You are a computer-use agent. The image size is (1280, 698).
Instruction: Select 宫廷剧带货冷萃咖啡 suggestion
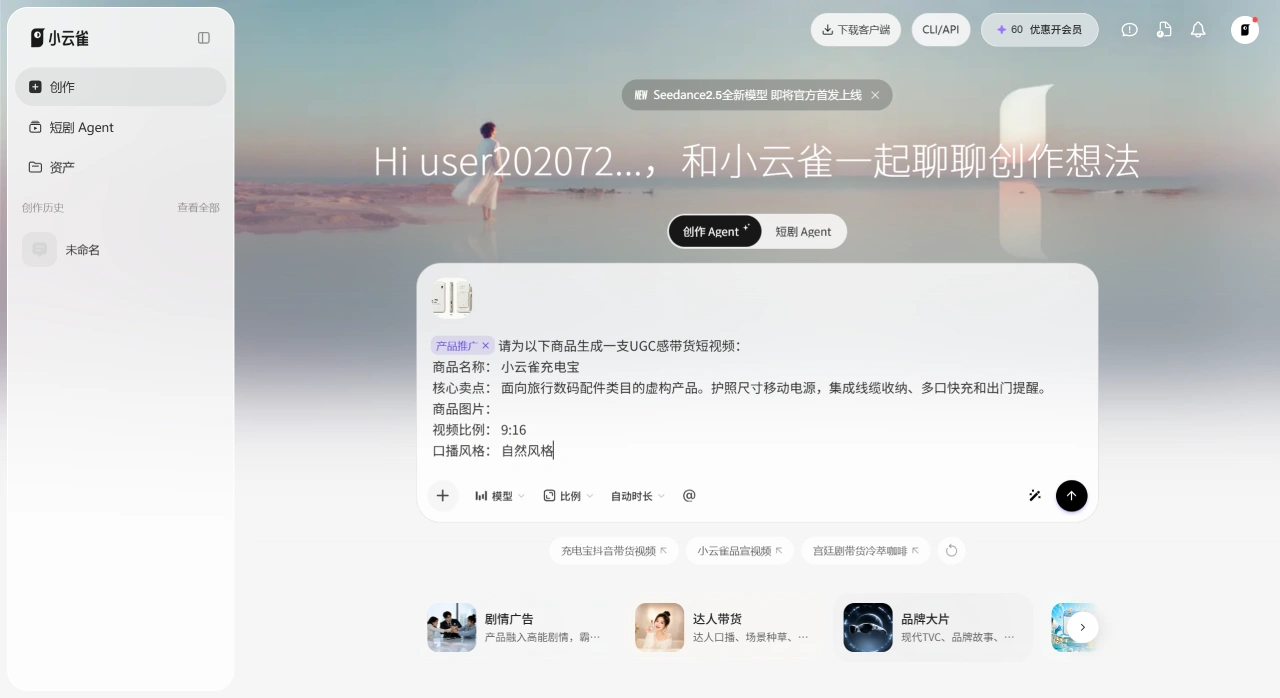866,551
